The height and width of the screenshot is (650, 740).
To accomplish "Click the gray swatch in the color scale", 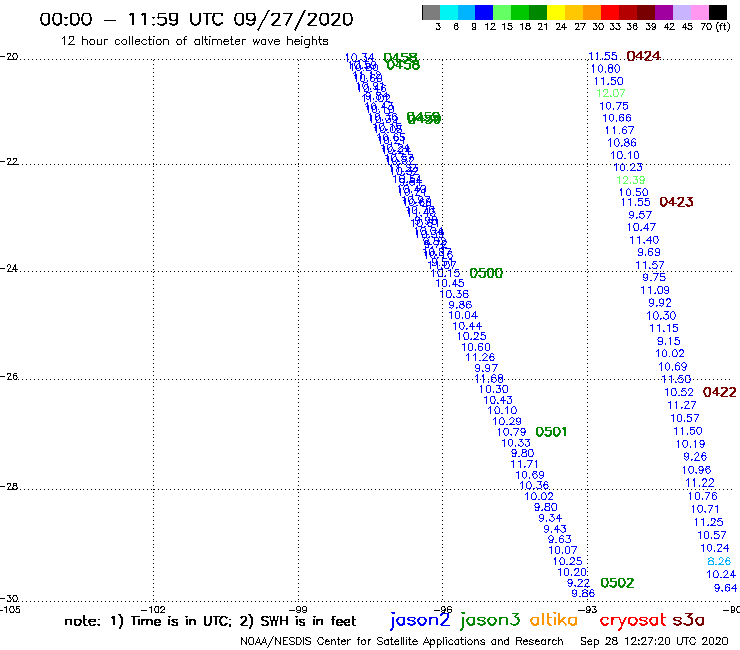I will tap(431, 12).
